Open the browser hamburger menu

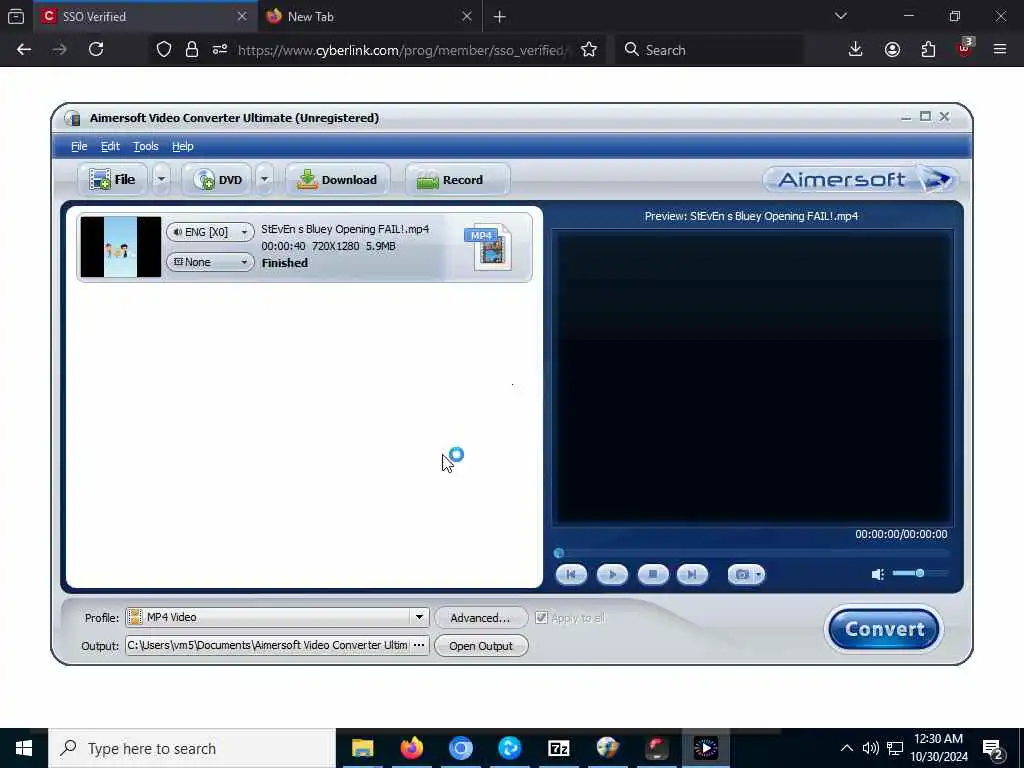(x=1000, y=50)
